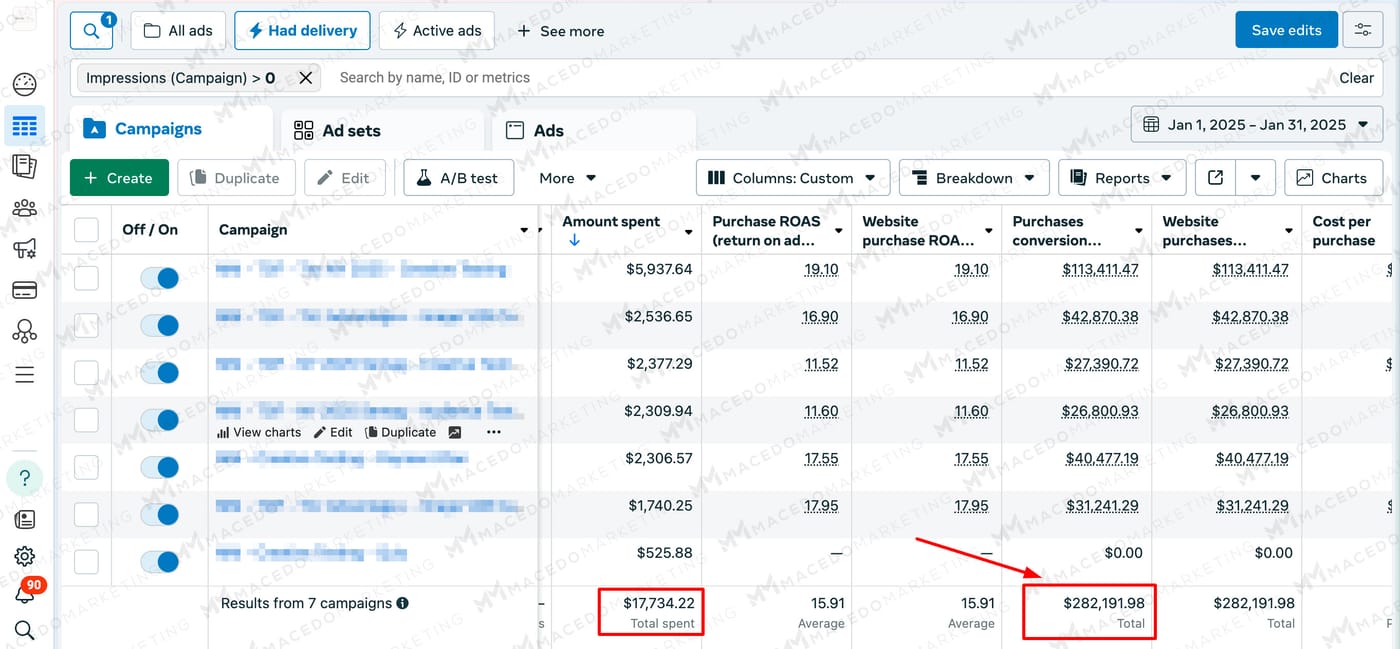1400x649 pixels.
Task: Select checkbox for the $2,377.29 campaign
Action: click(86, 372)
